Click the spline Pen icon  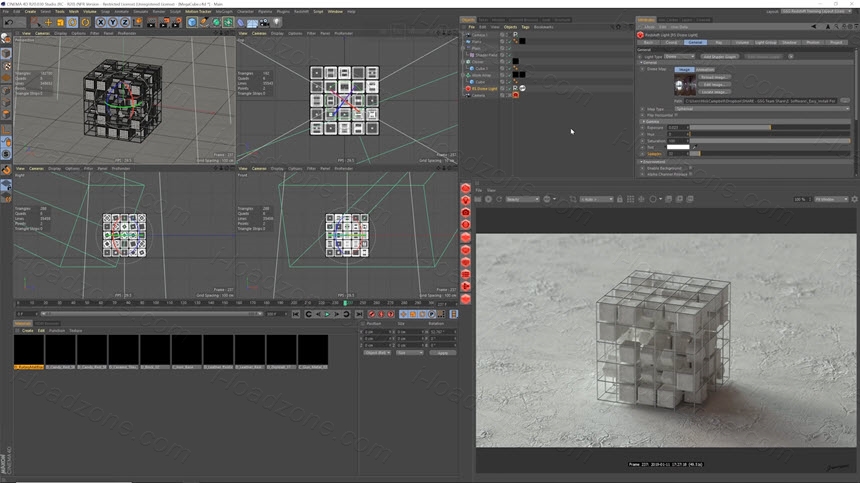coord(204,22)
